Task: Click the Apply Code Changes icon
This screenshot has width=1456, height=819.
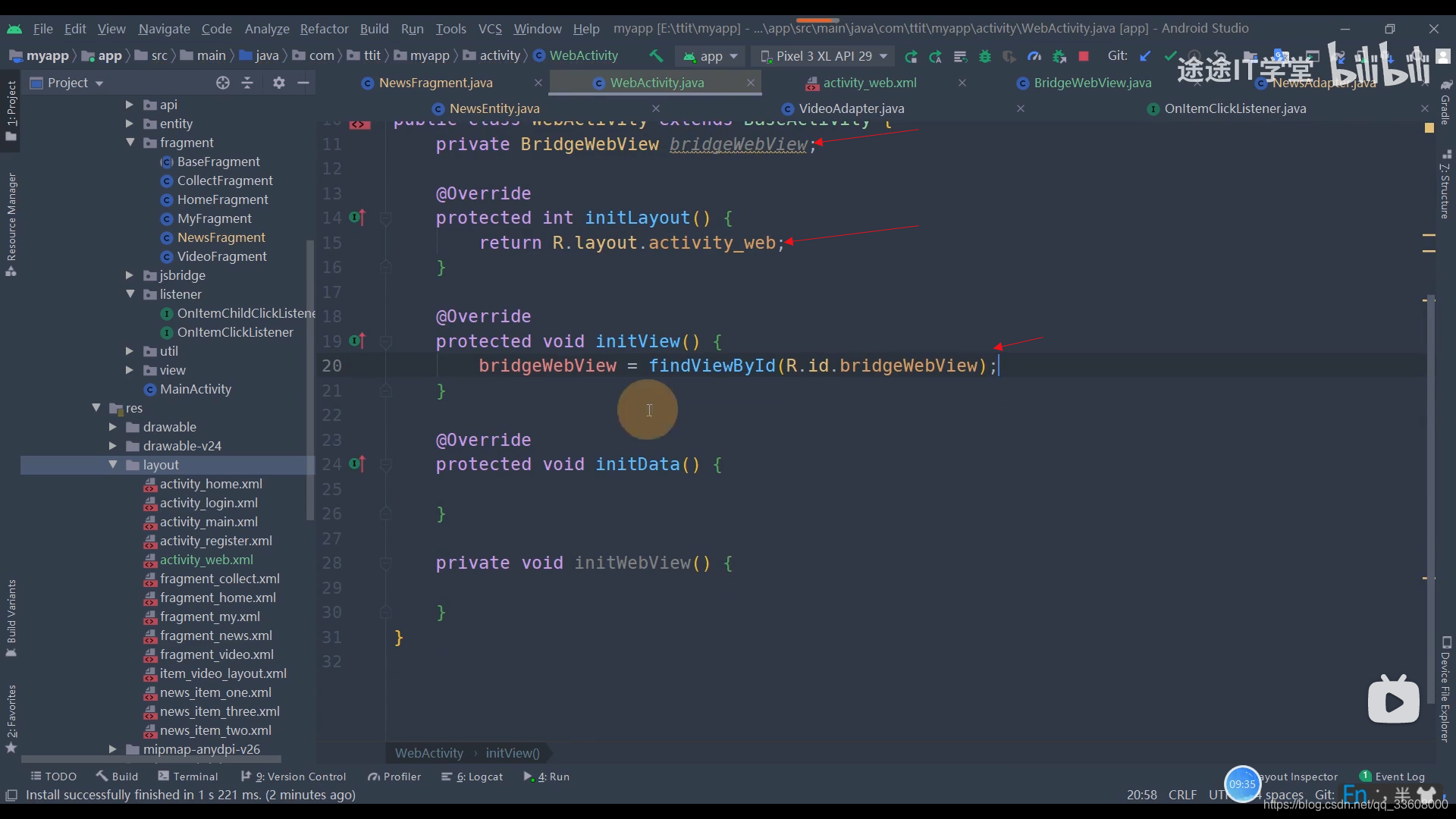Action: pyautogui.click(x=960, y=56)
